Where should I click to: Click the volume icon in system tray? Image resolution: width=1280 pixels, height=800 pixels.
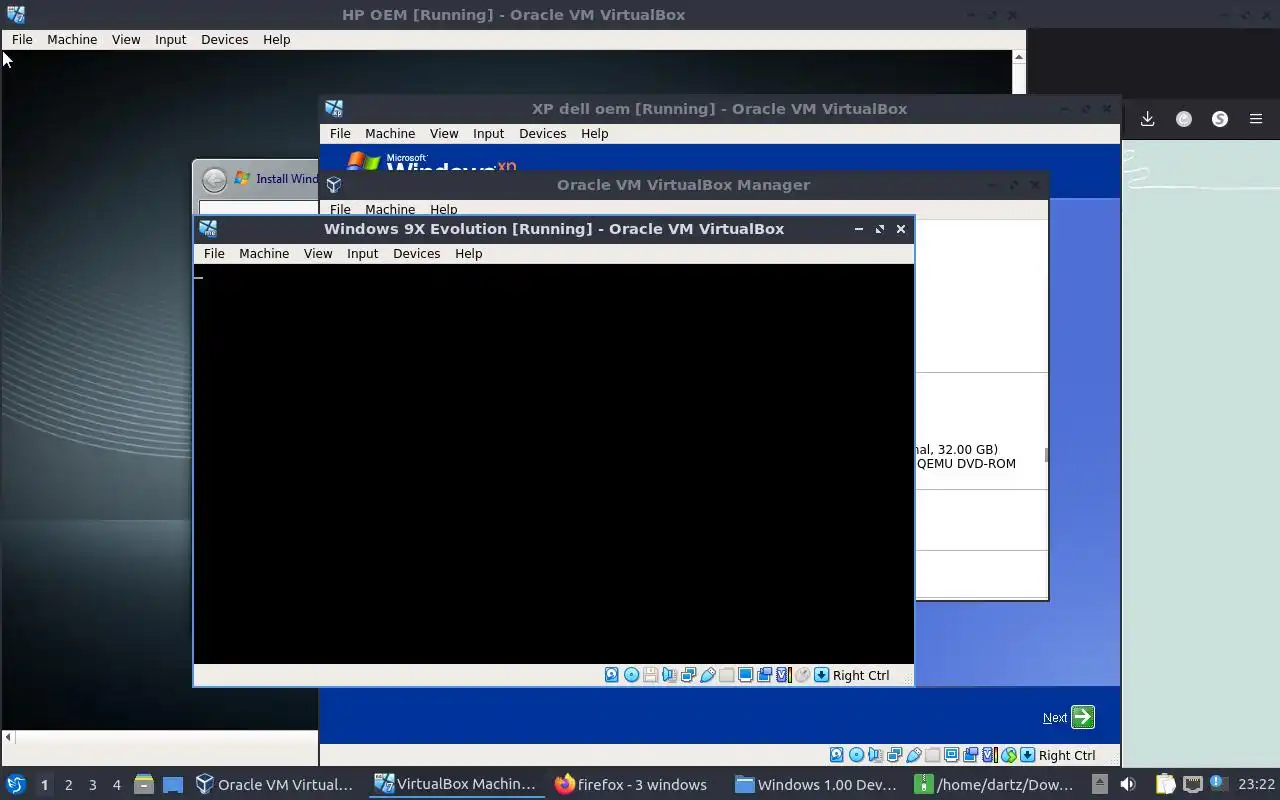[x=1127, y=784]
